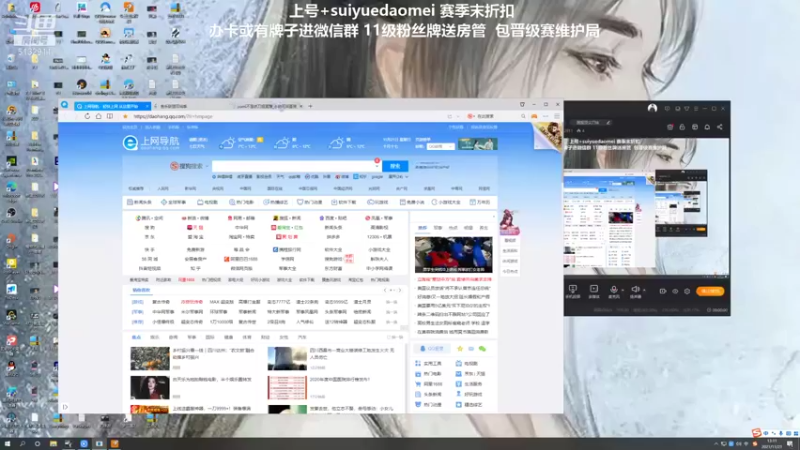Click the 上网导航 site logo

pos(152,143)
